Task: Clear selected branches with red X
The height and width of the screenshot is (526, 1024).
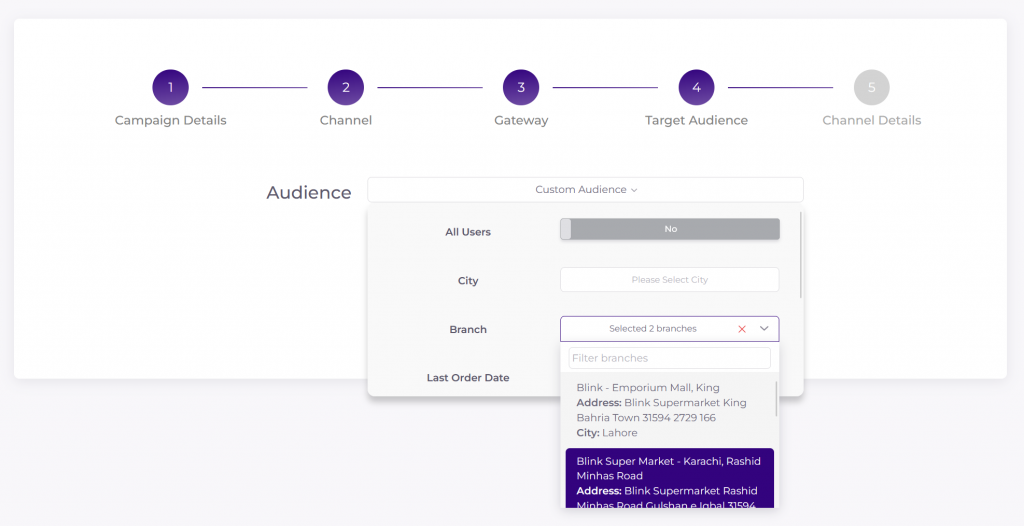Action: [741, 329]
